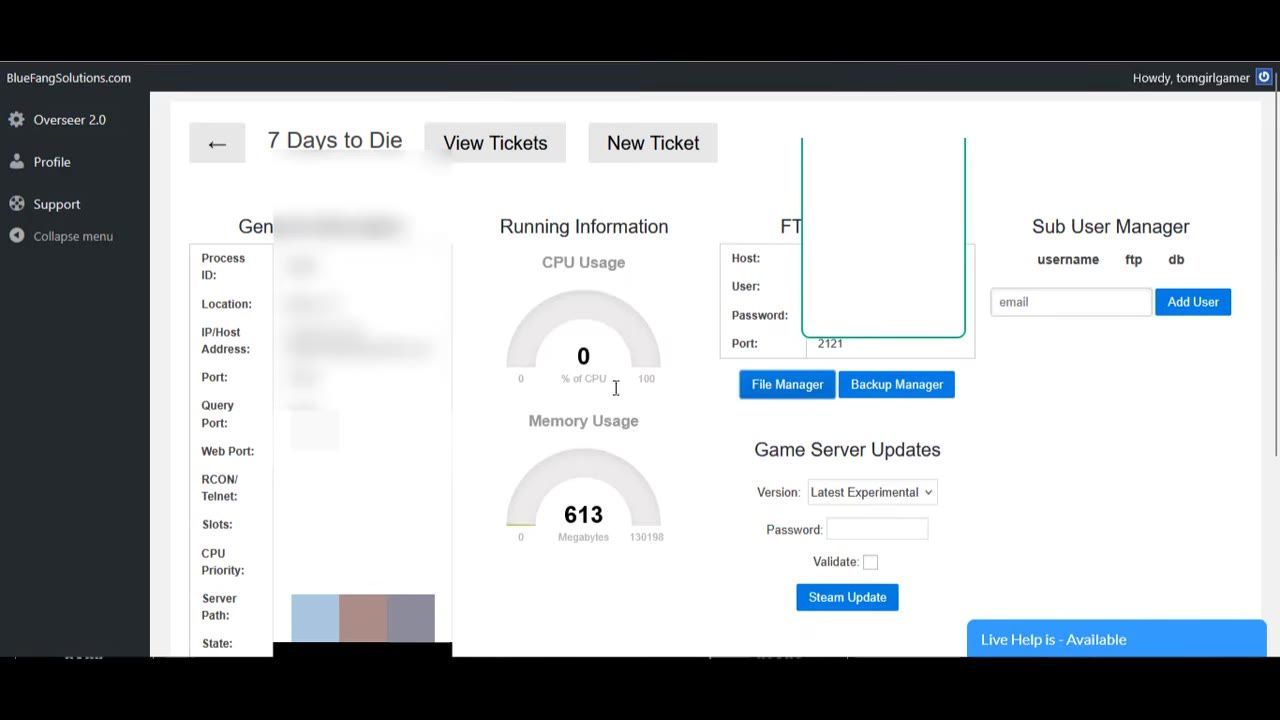The image size is (1280, 720).
Task: Click the CPU Priority label
Action: click(223, 562)
